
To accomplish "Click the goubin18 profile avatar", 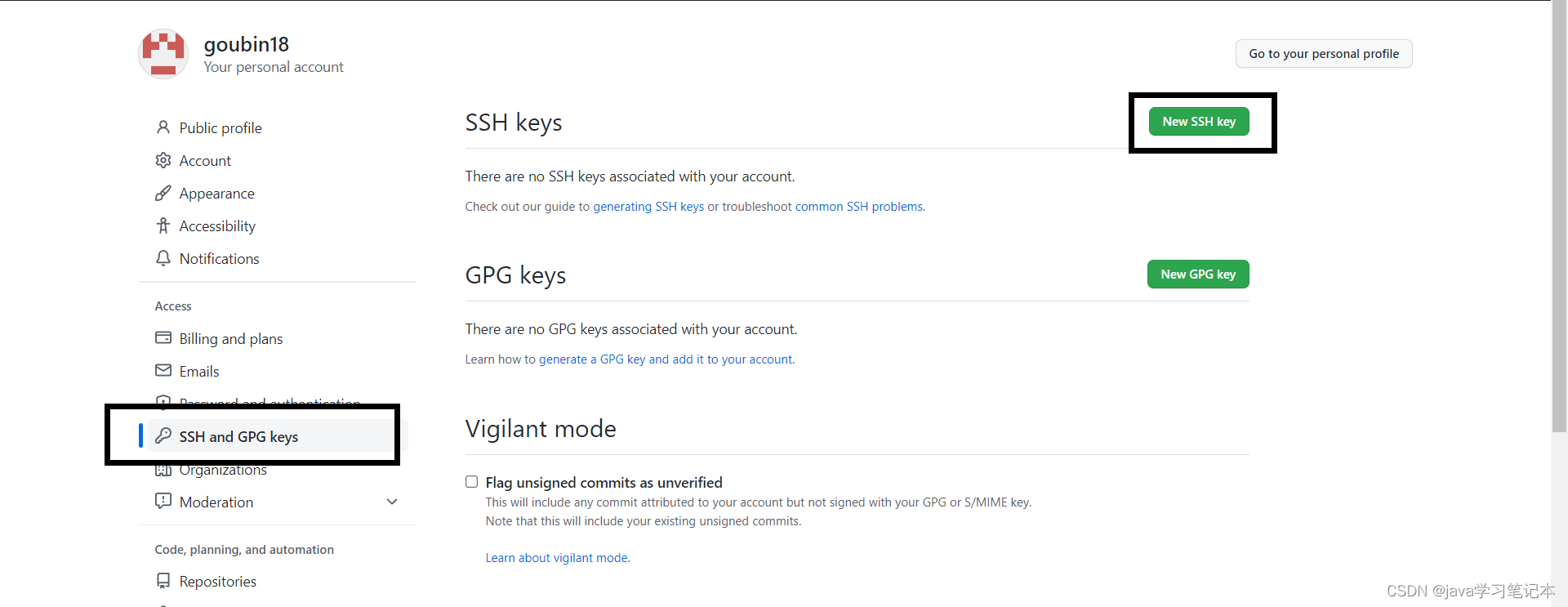I will [163, 54].
